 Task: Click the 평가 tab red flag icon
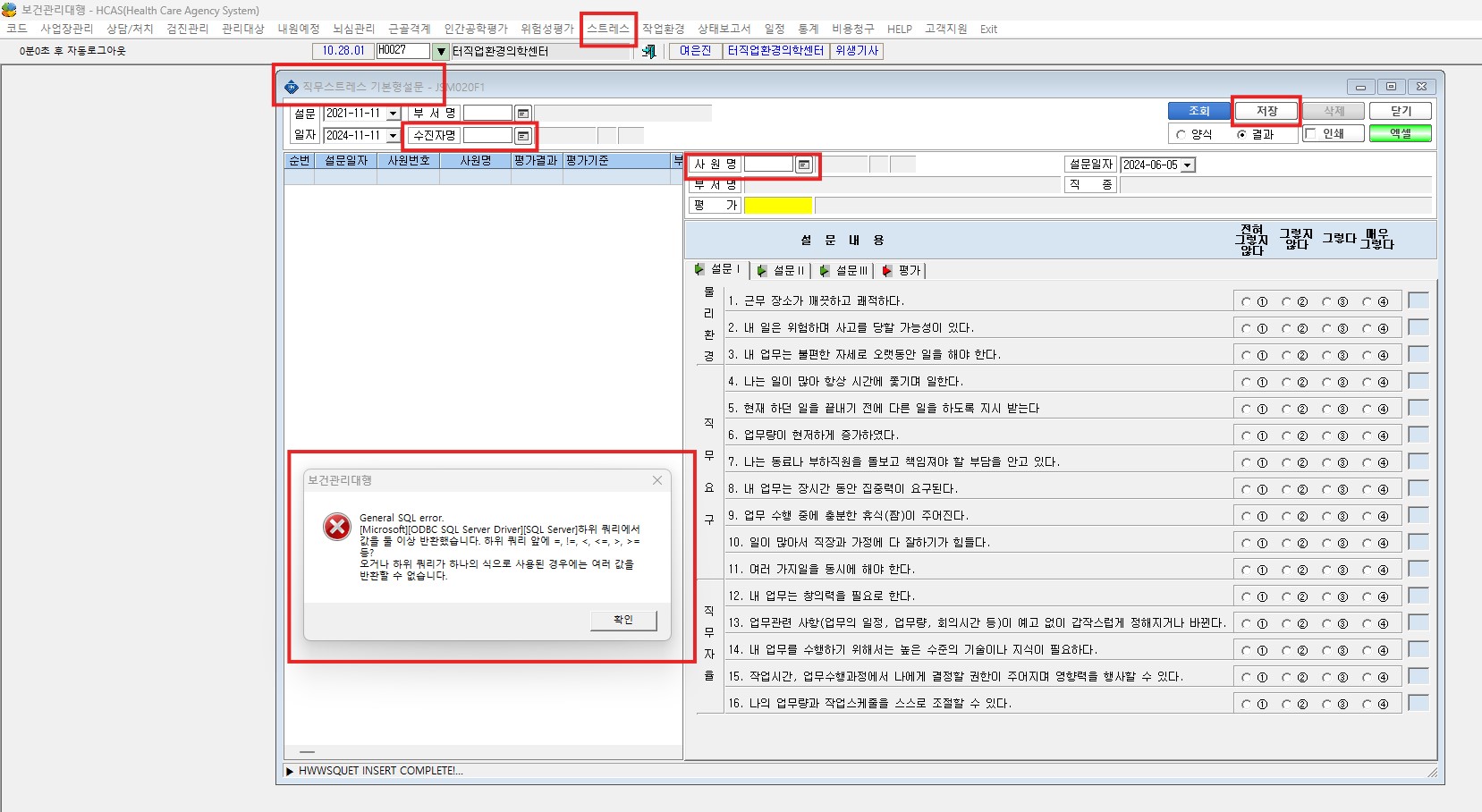pyautogui.click(x=887, y=270)
